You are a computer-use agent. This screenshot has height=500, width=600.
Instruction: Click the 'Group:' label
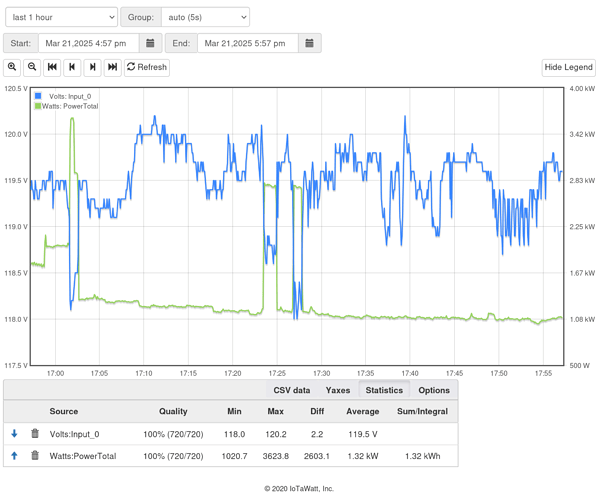tap(141, 17)
